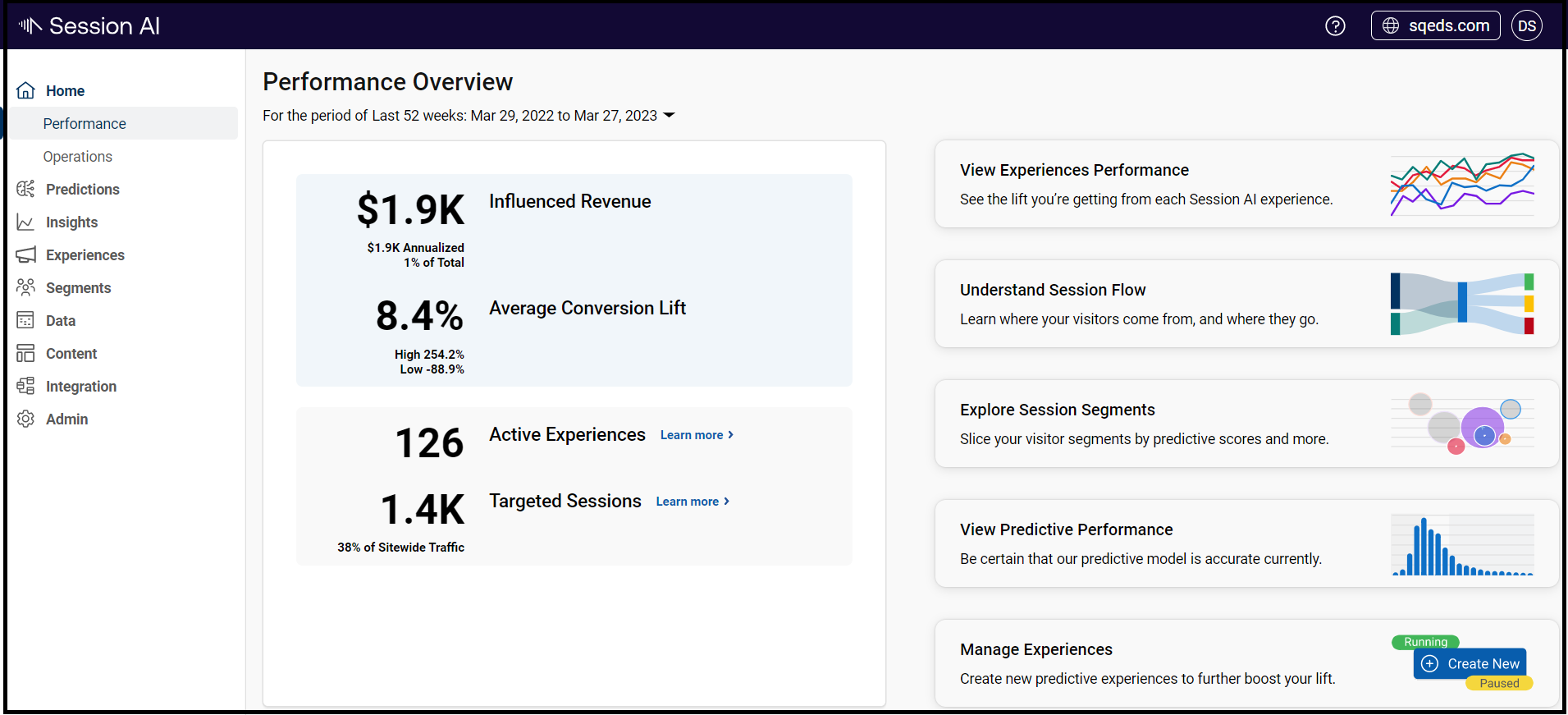
Task: Click the Experiences megaphone icon
Action: click(x=26, y=254)
